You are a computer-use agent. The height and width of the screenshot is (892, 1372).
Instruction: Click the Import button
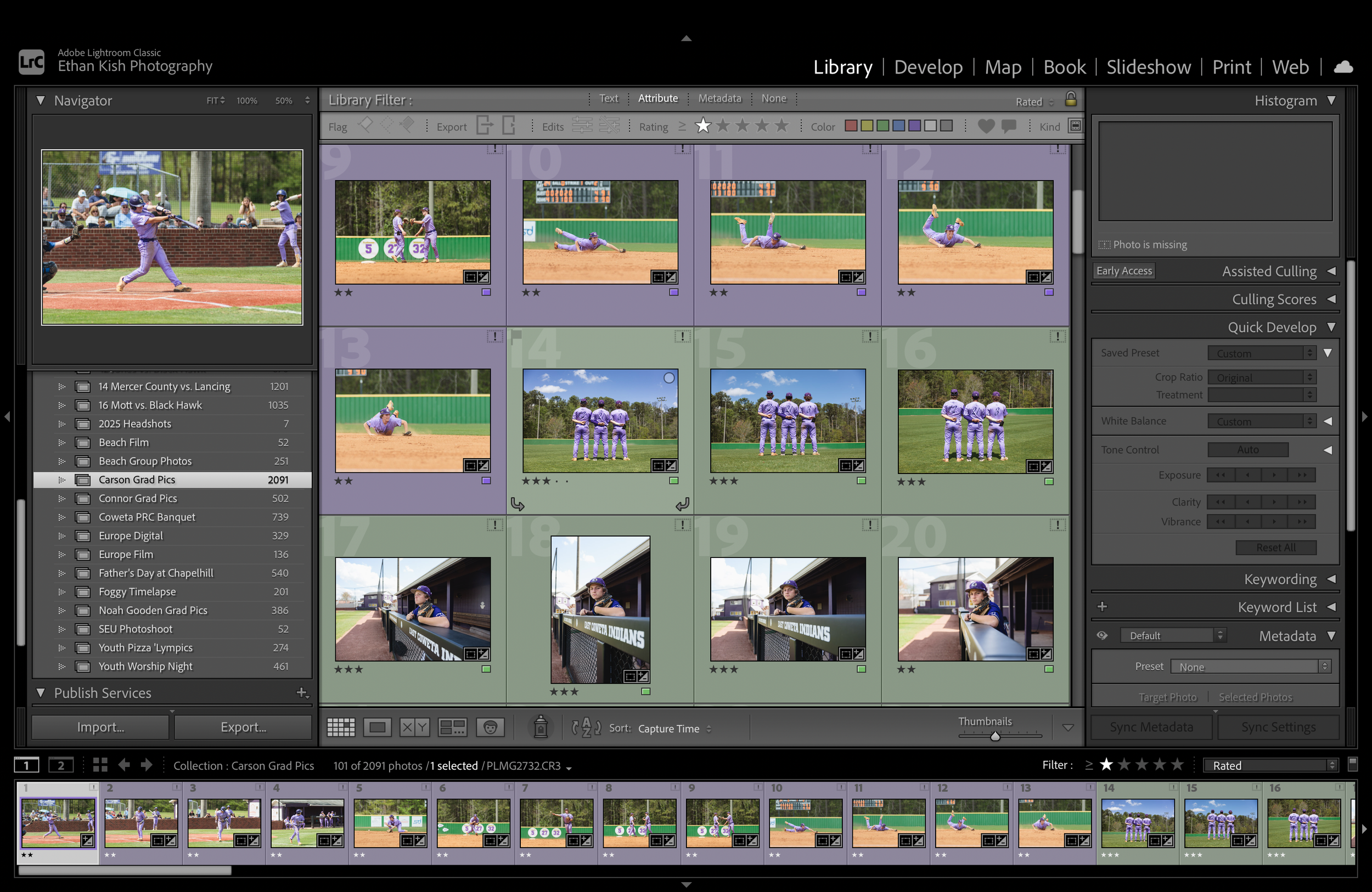click(99, 727)
